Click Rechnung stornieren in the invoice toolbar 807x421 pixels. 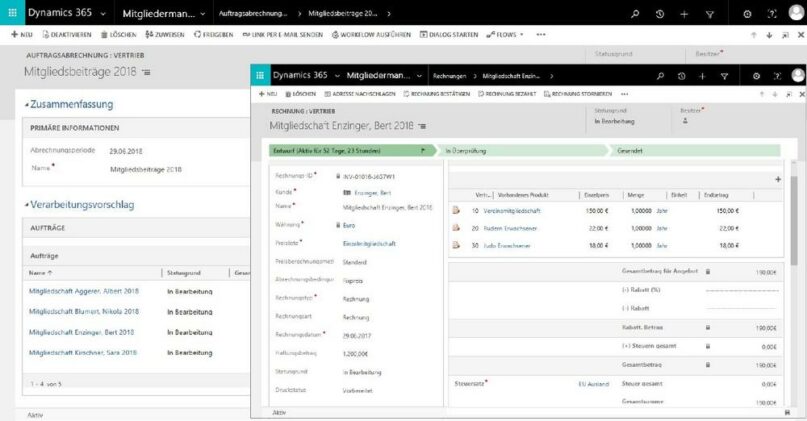[580, 93]
